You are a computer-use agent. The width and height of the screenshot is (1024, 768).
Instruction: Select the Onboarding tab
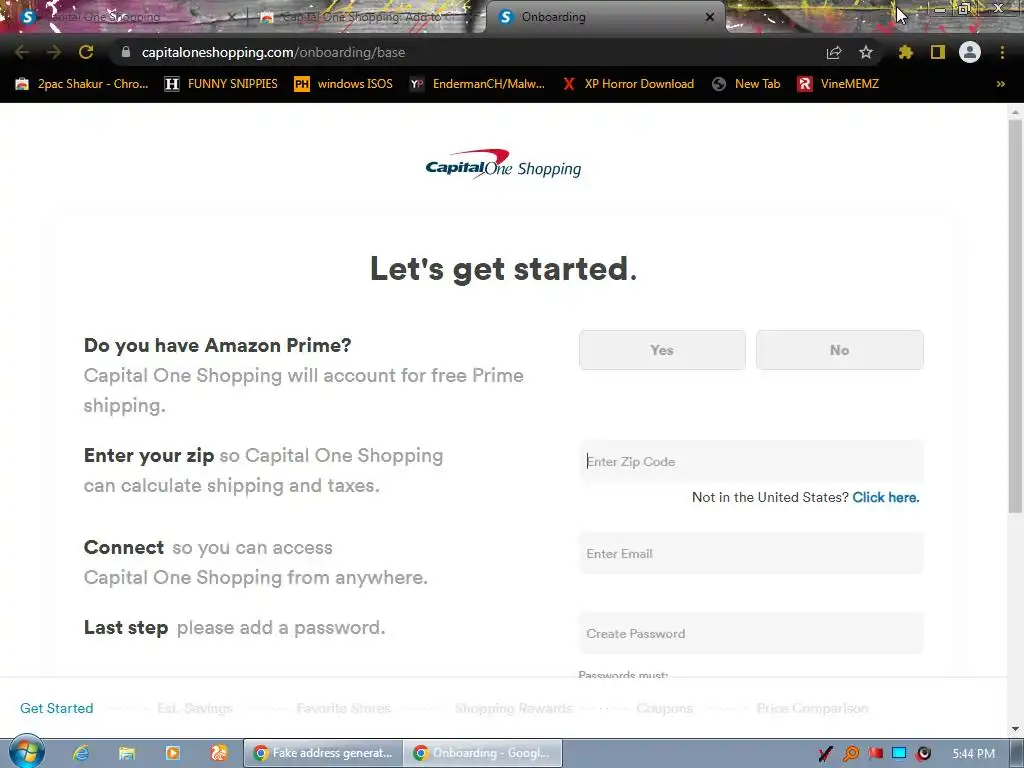(x=604, y=17)
